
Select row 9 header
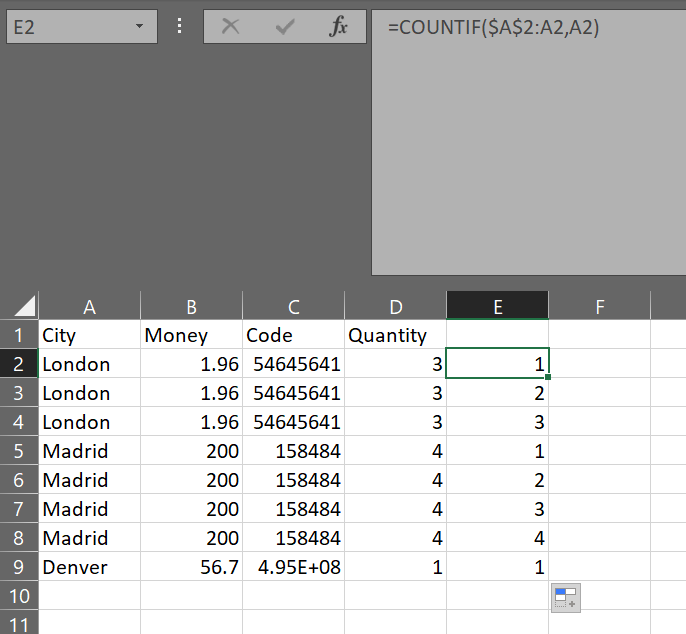(x=19, y=566)
